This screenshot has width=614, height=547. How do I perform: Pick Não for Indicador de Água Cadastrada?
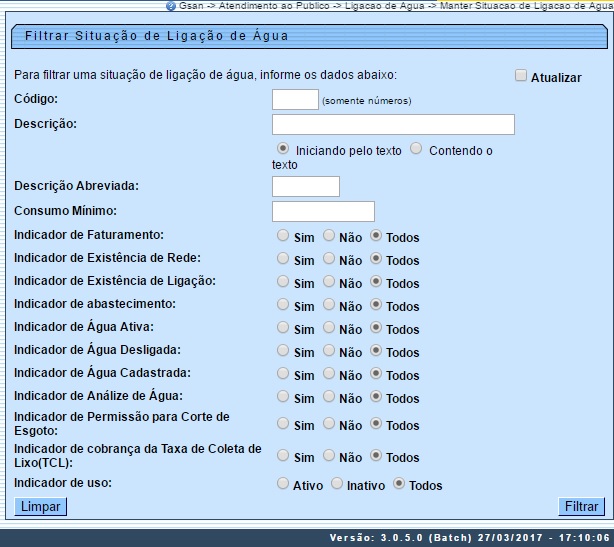point(329,374)
